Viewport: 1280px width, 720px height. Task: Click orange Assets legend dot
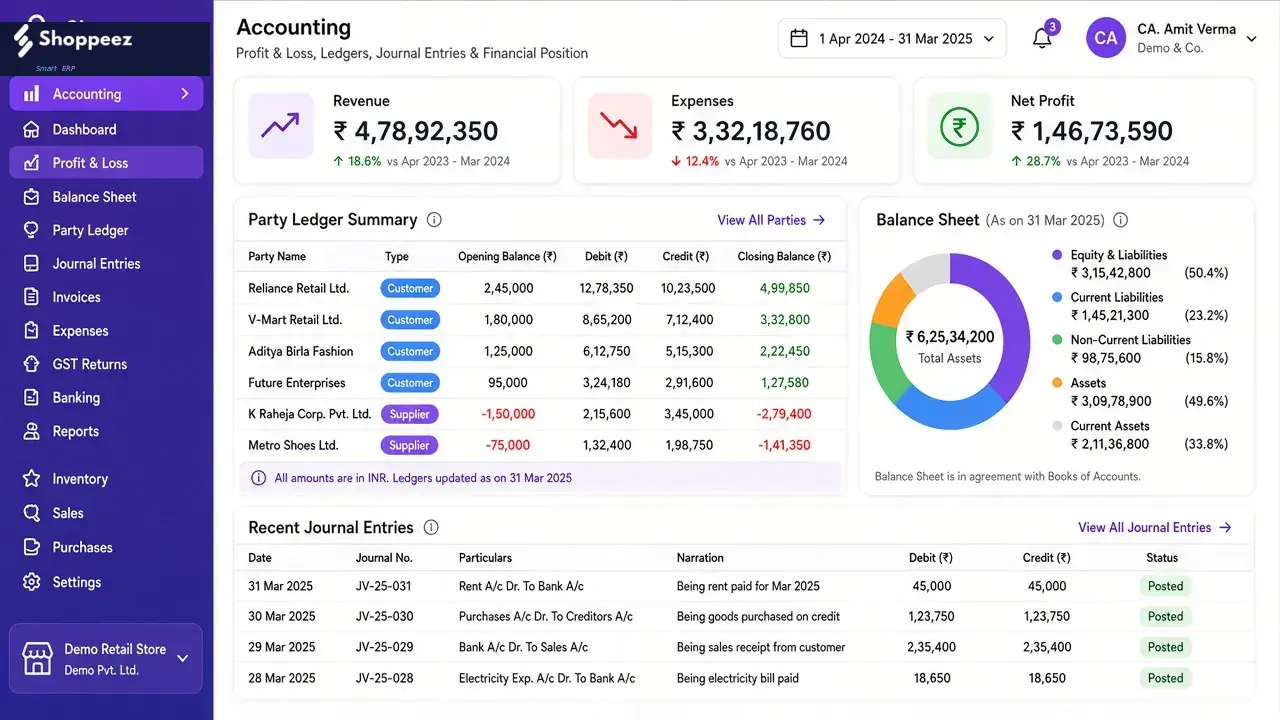tap(1057, 383)
